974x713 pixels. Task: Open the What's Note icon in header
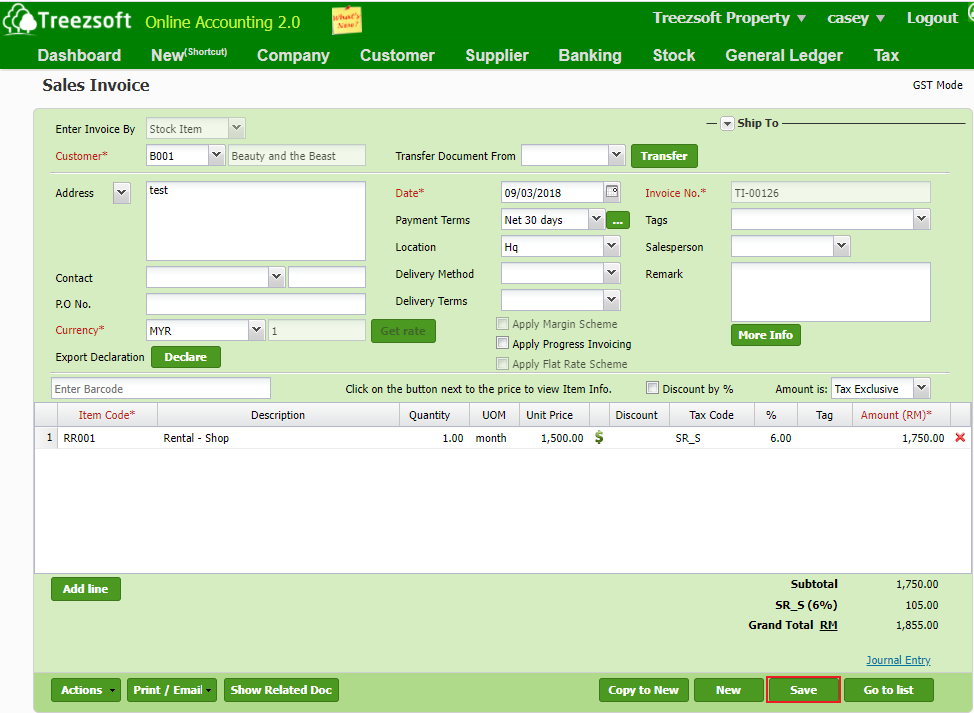click(347, 20)
